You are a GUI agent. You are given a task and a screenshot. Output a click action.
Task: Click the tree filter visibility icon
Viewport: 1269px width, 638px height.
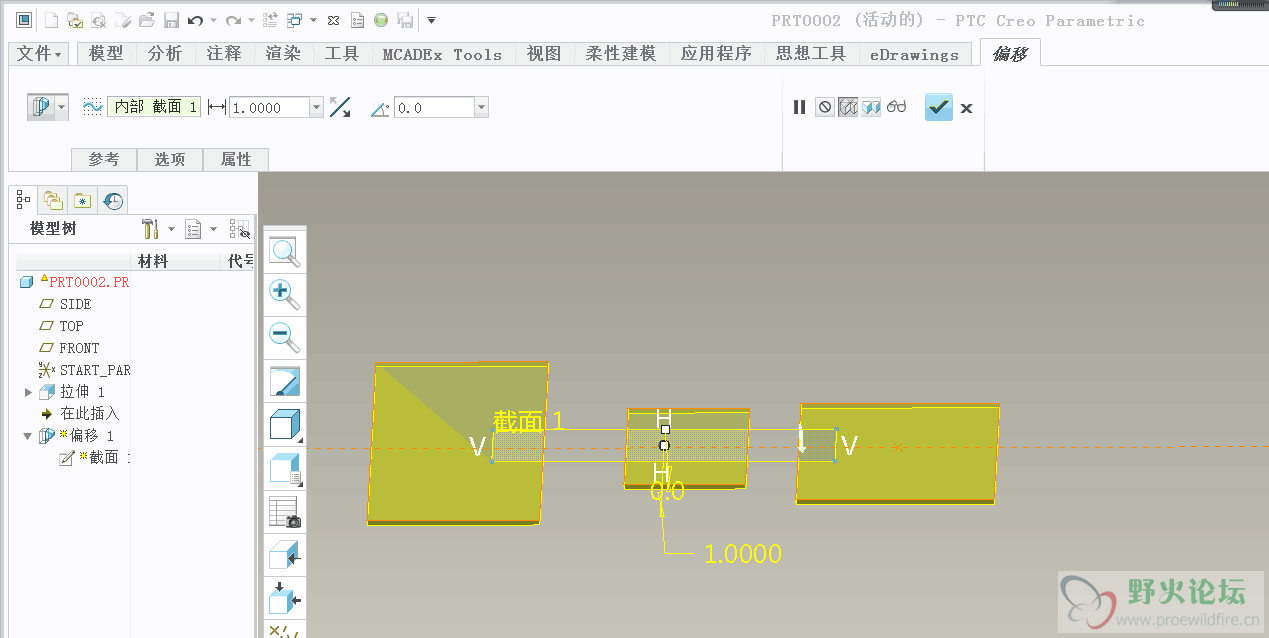tap(240, 229)
